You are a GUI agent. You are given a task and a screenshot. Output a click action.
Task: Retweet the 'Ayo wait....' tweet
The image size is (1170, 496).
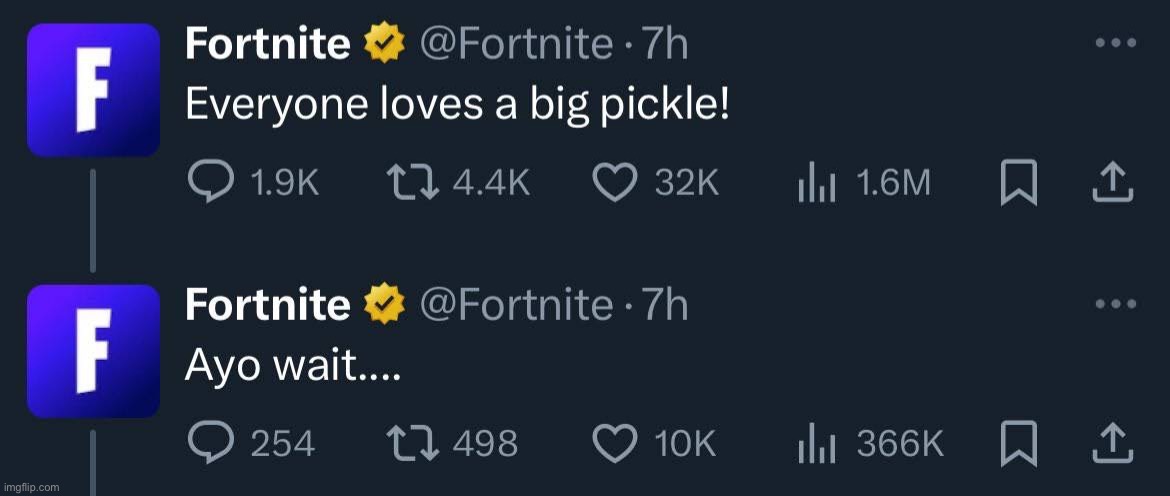pos(451,442)
